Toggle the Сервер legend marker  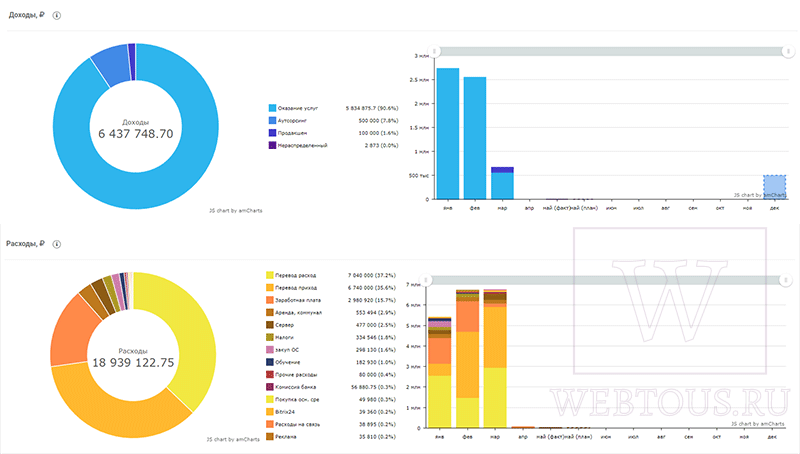270,325
